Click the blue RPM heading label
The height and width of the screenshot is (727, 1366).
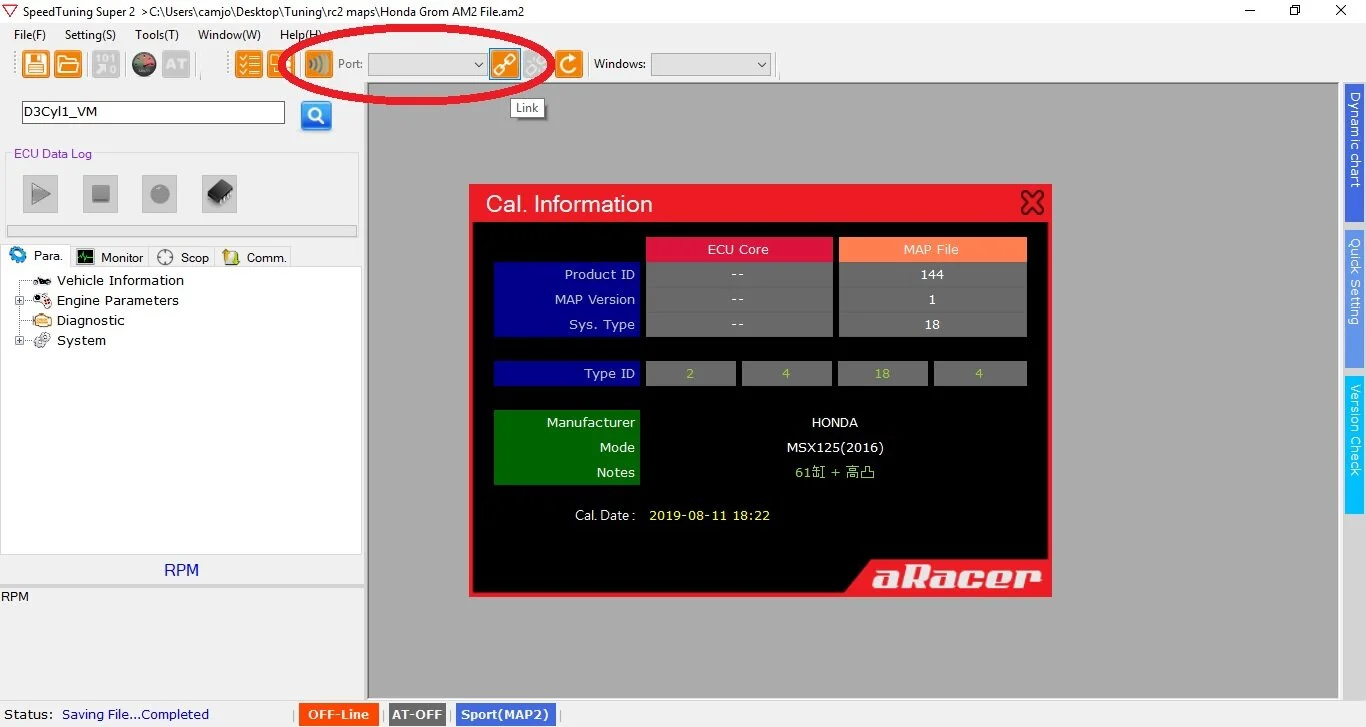pos(181,570)
